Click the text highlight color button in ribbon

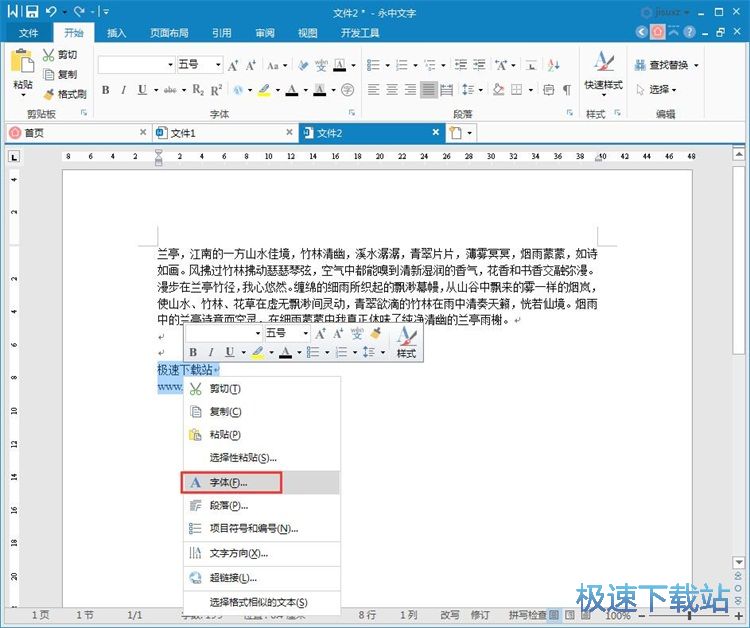[x=264, y=90]
